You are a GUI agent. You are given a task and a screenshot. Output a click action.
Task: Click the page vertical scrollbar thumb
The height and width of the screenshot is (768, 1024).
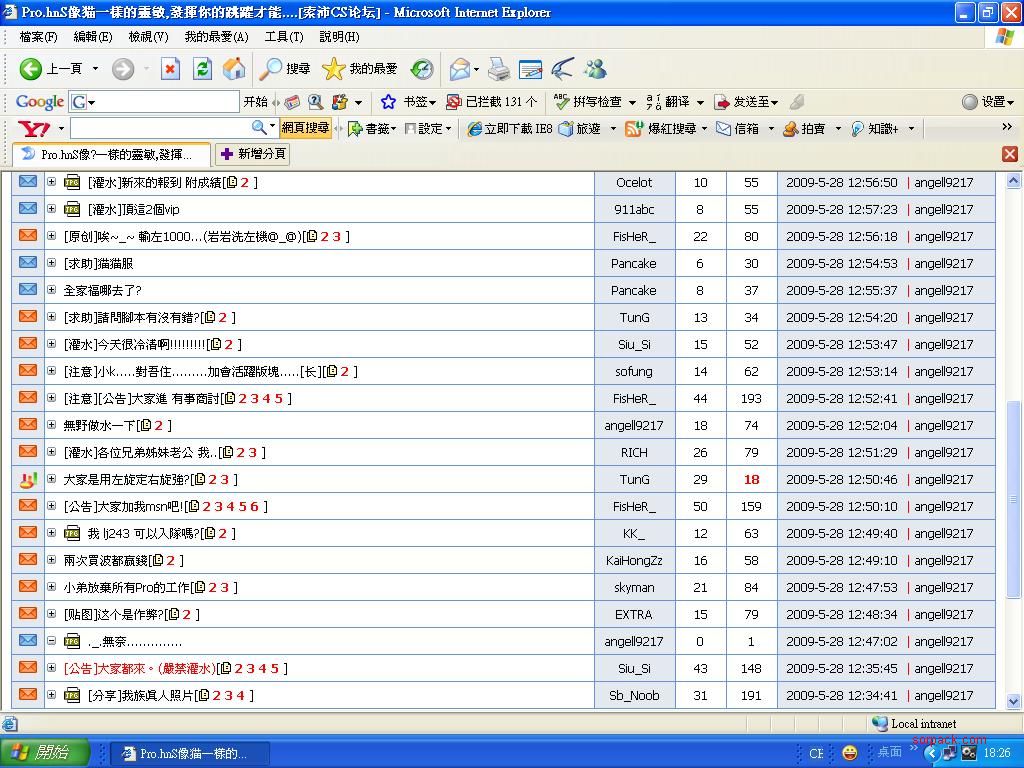[1013, 500]
